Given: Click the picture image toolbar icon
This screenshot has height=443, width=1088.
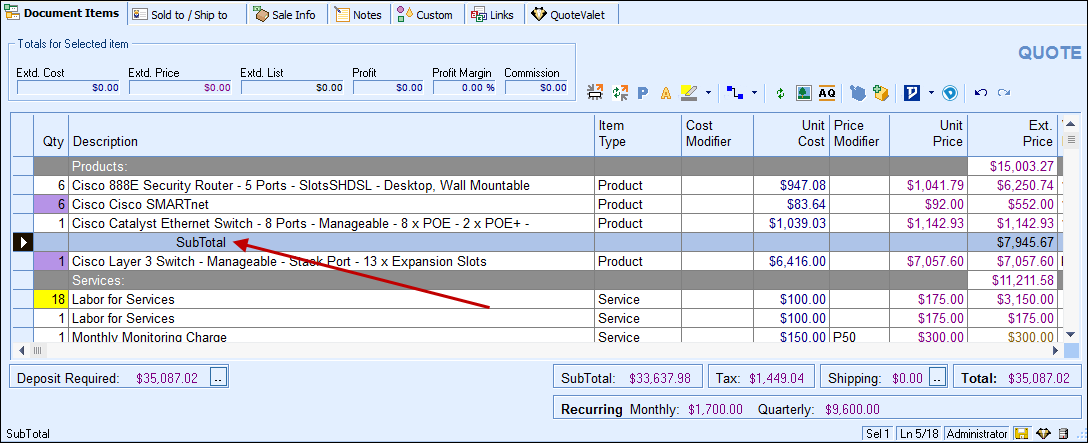Looking at the screenshot, I should [x=803, y=93].
